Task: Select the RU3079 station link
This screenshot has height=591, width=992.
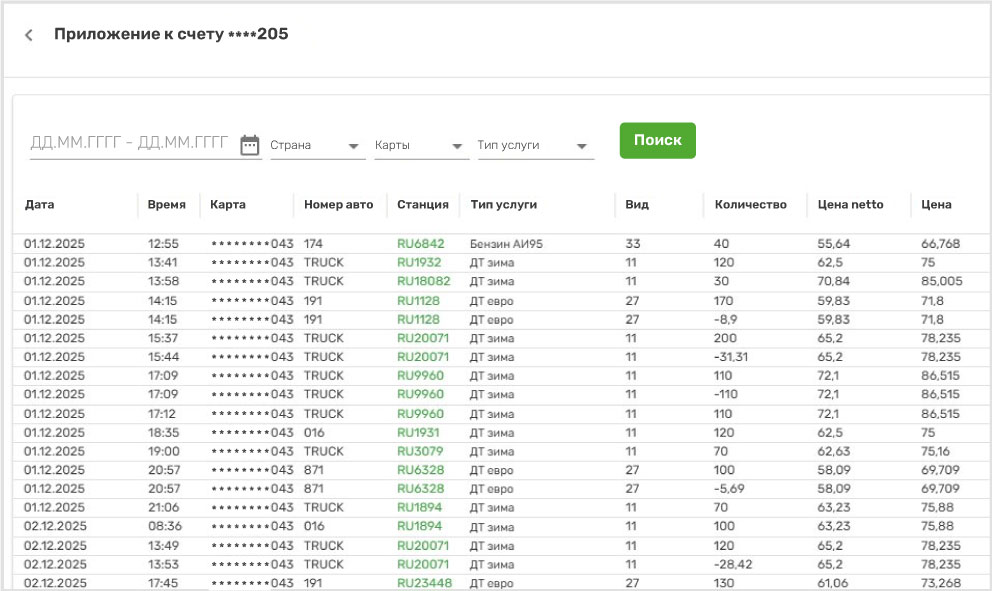Action: pos(420,452)
